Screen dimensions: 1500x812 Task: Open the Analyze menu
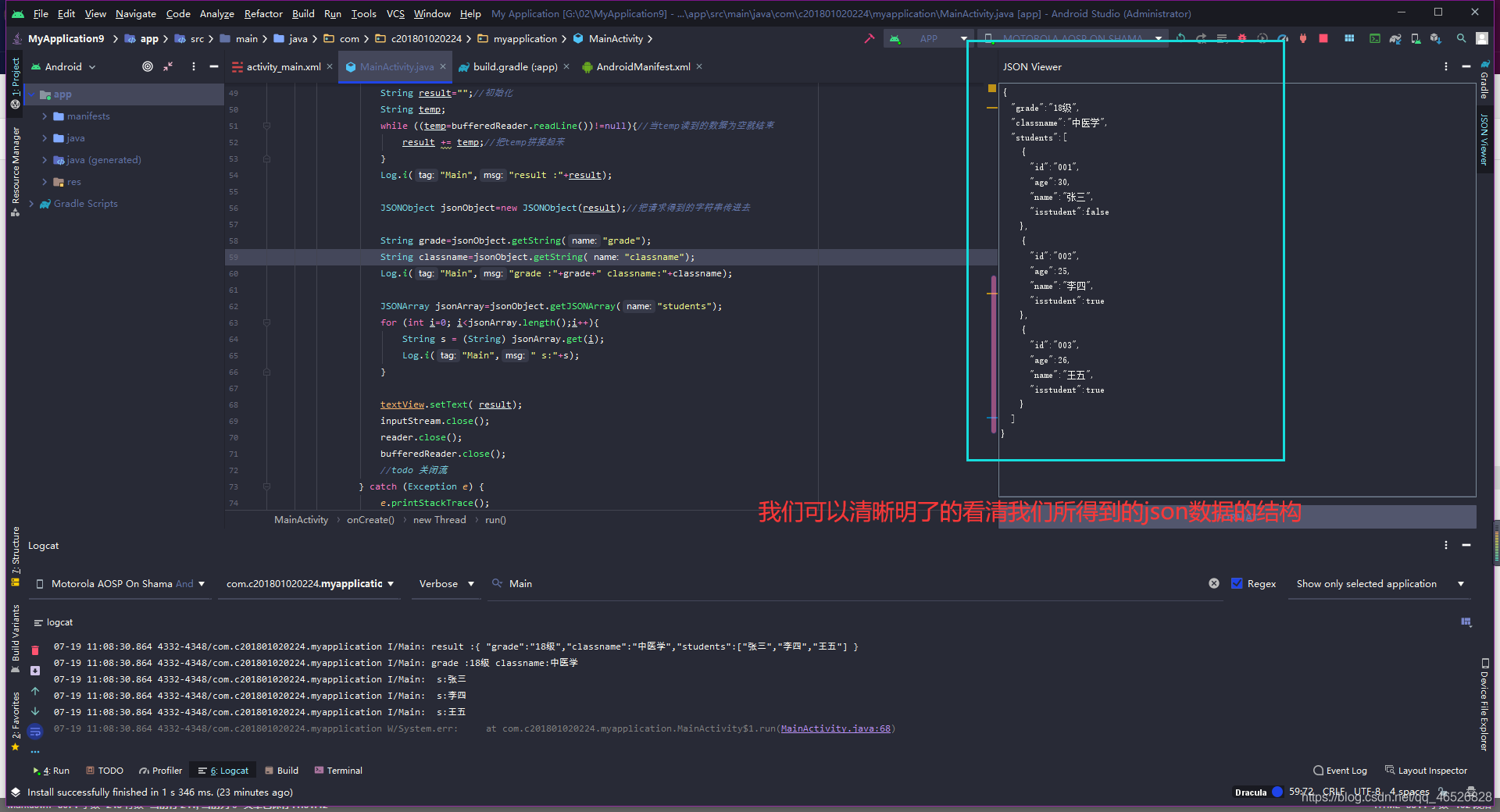[x=216, y=13]
